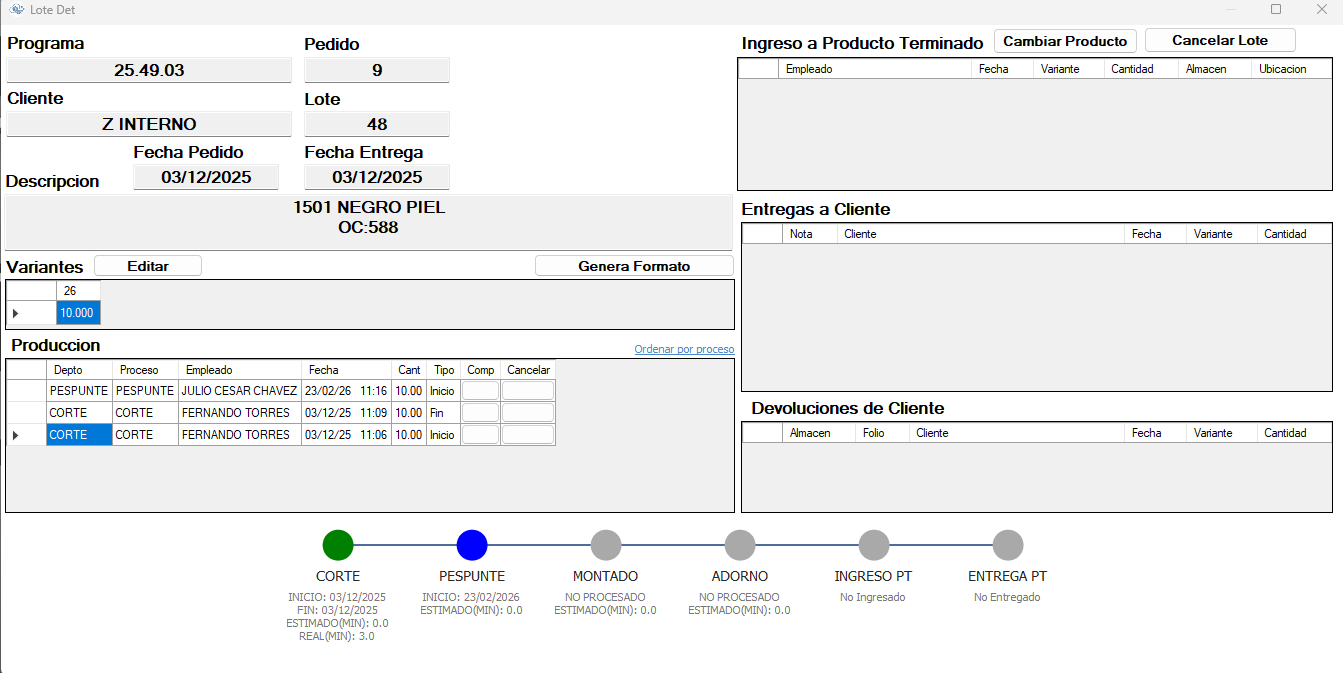Maximize the Lote Det window

(1276, 10)
